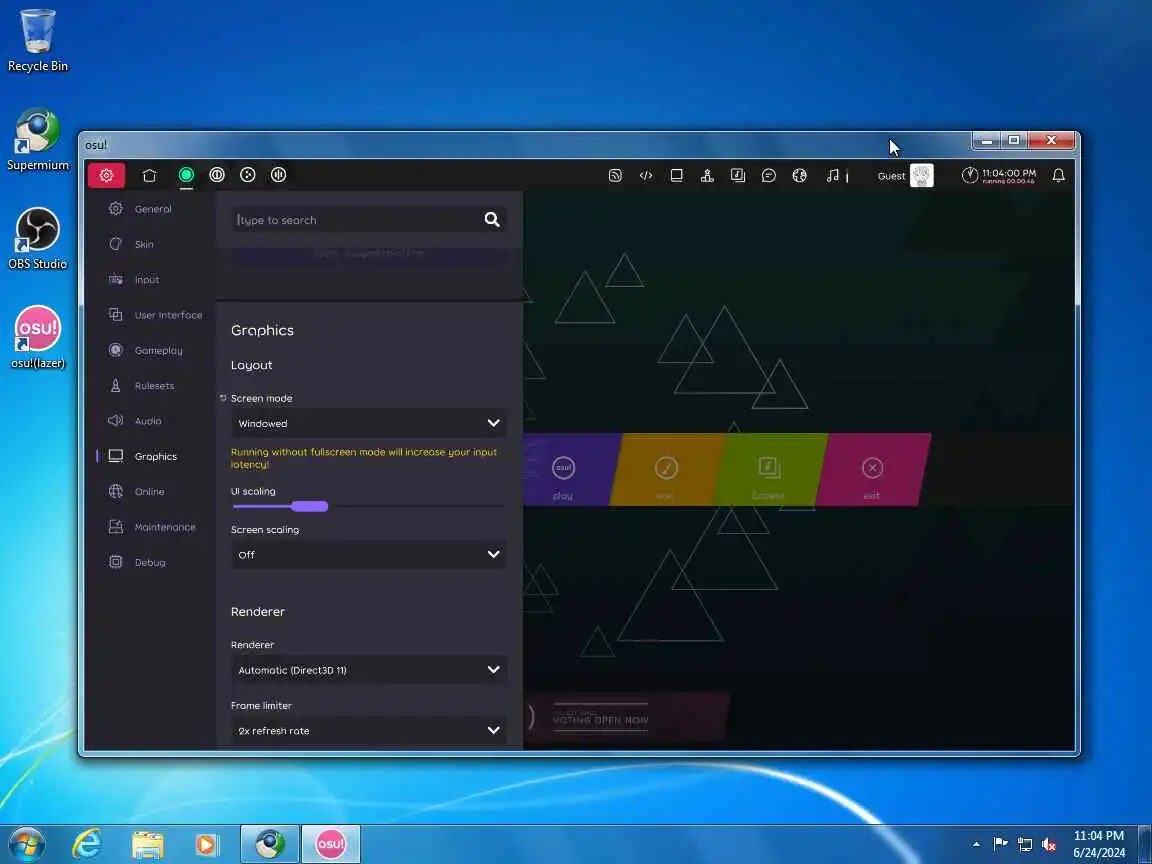Open the Online settings section
Image resolution: width=1152 pixels, height=864 pixels.
point(150,492)
